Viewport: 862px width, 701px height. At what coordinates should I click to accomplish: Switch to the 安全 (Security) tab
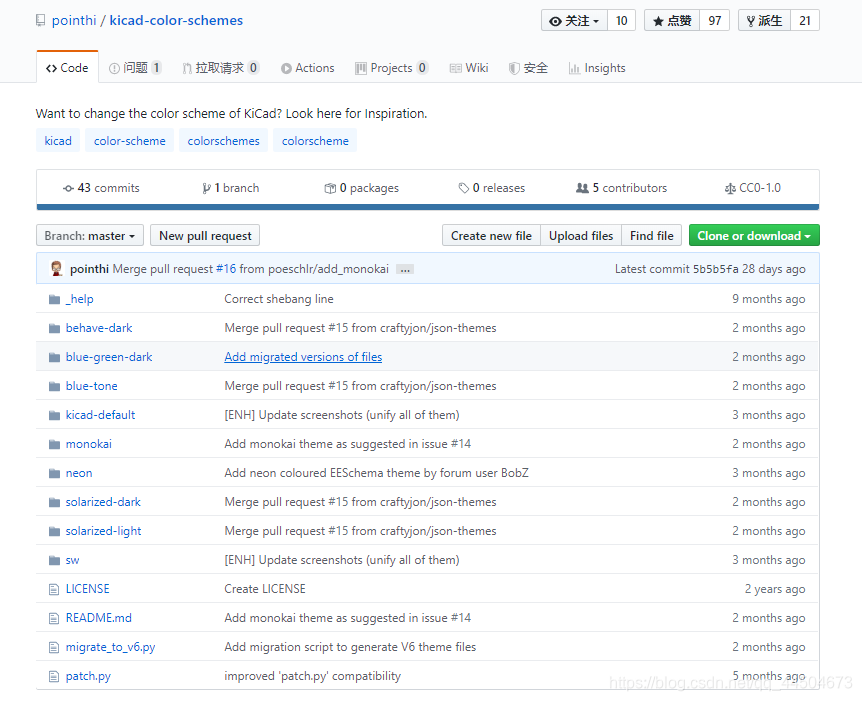(528, 68)
